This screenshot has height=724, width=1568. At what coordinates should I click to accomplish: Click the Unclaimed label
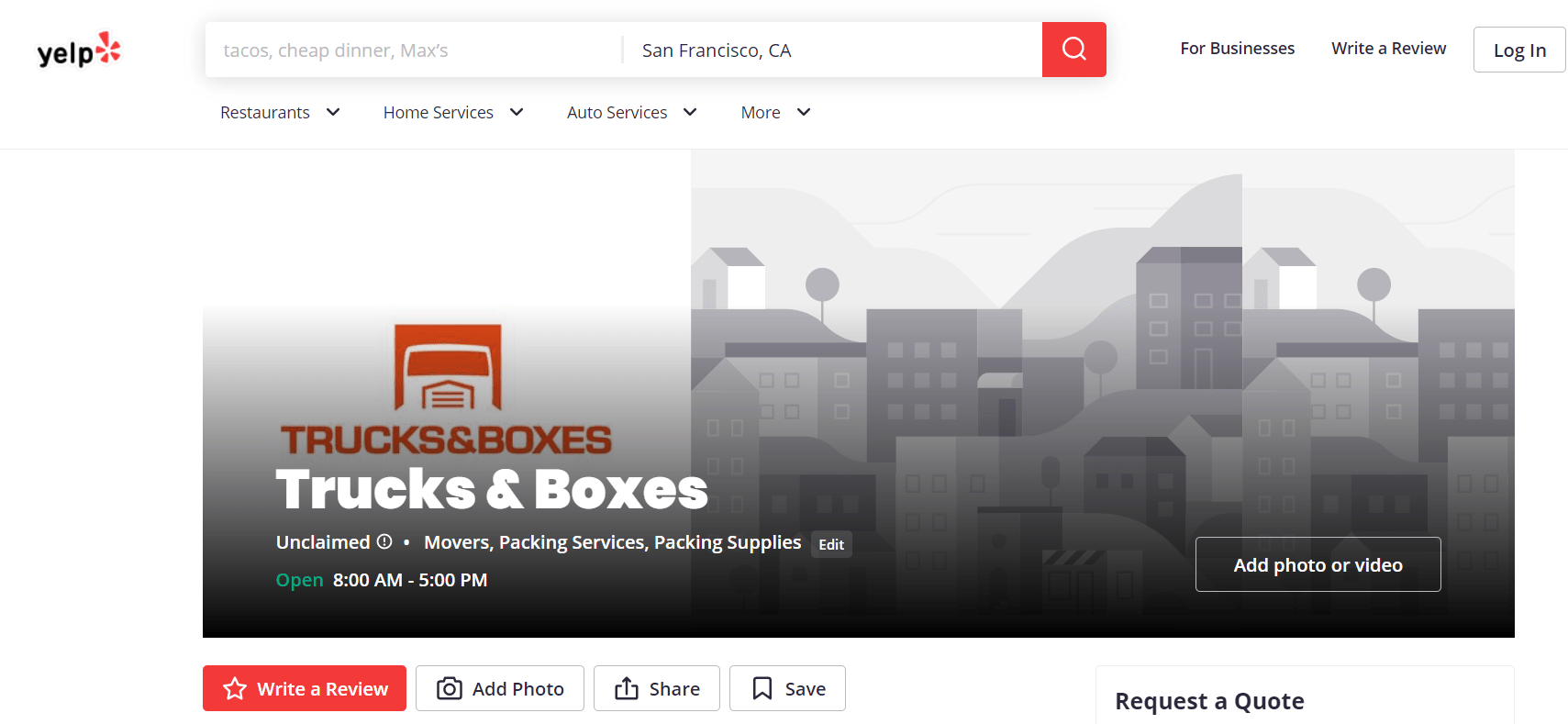coord(323,542)
